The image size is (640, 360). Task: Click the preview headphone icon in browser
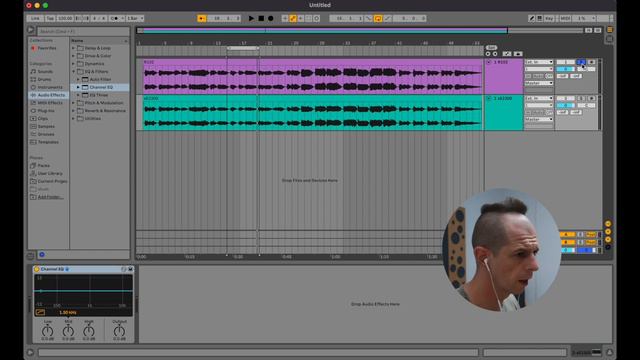pyautogui.click(x=42, y=255)
